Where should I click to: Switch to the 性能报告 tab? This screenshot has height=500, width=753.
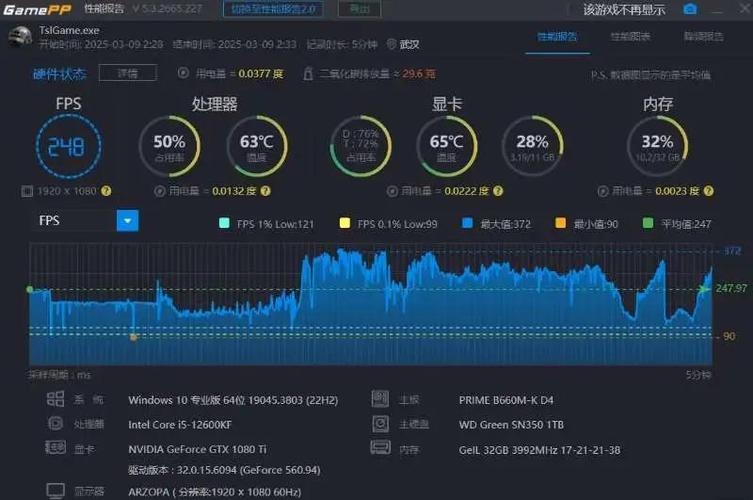(x=557, y=37)
